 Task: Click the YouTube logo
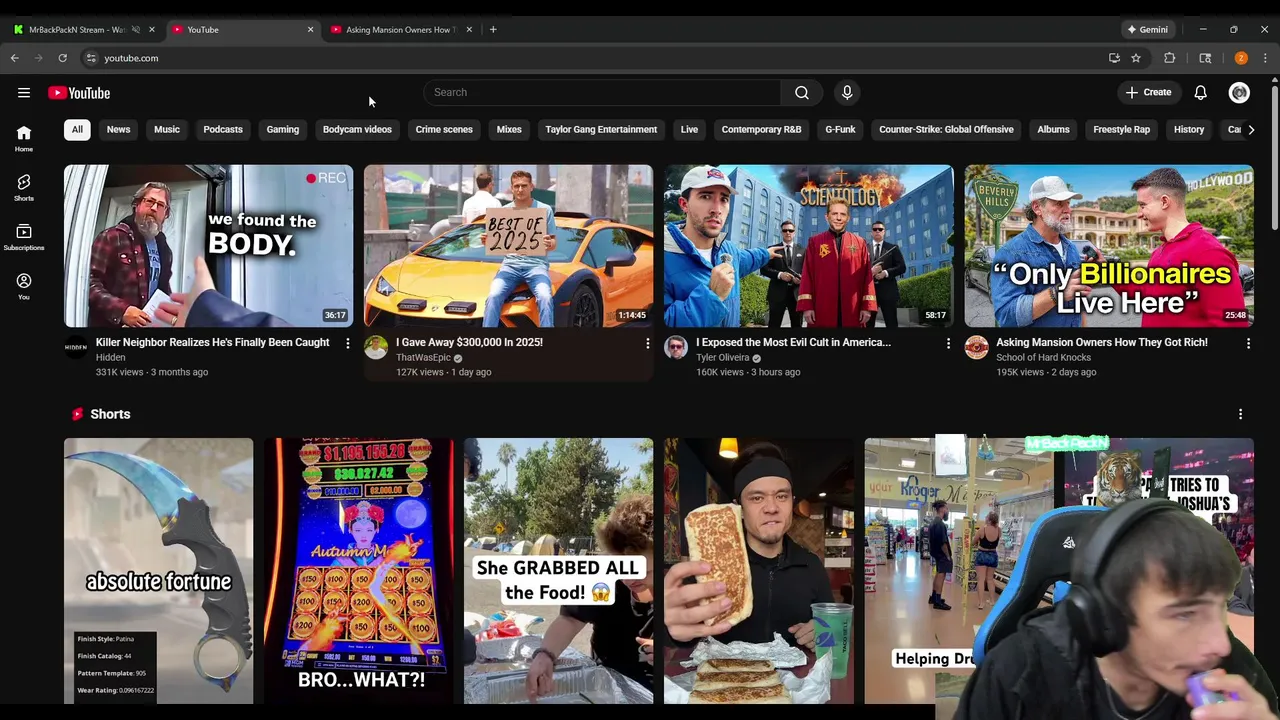[x=79, y=93]
